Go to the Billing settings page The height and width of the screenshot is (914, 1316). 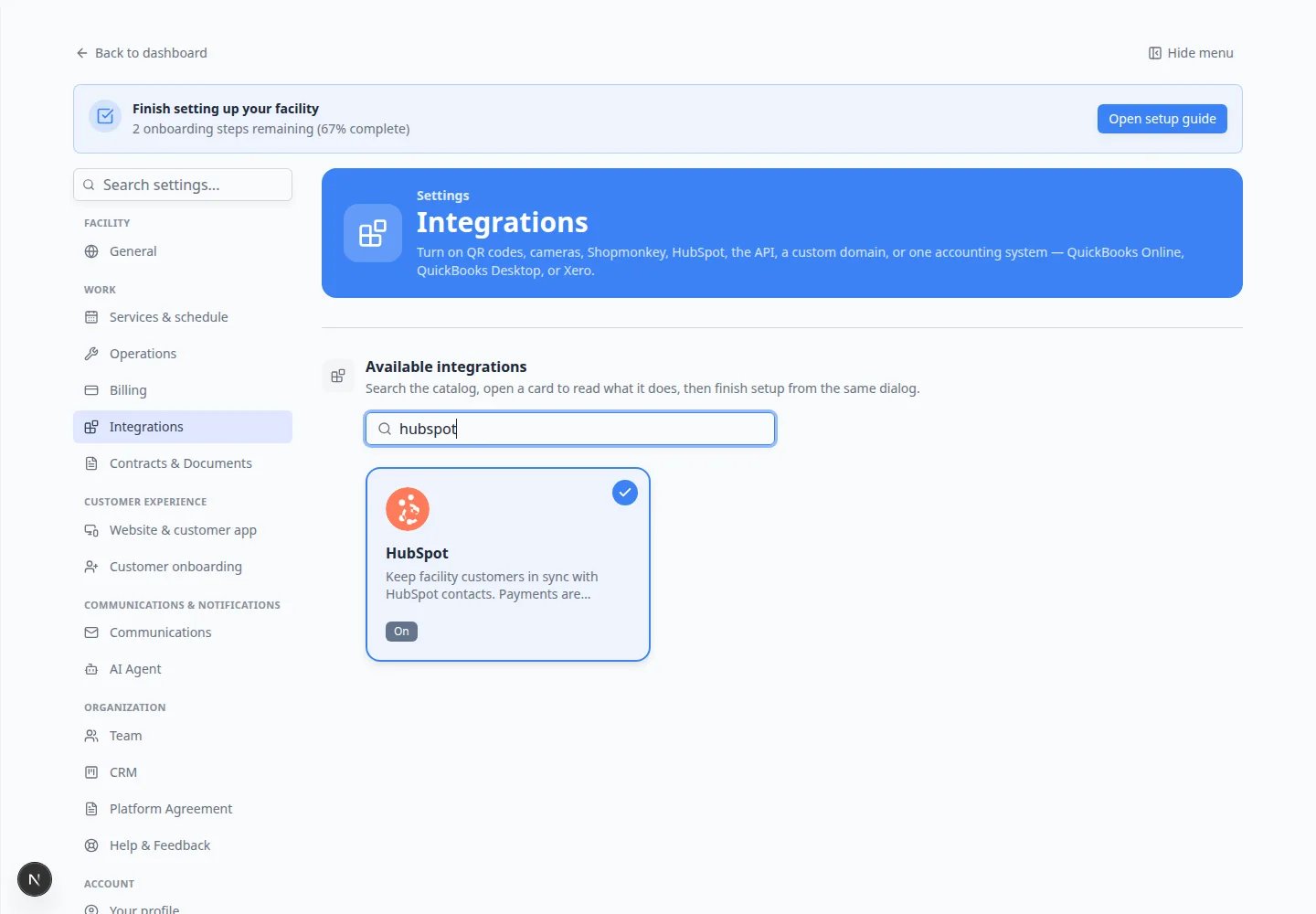click(183, 390)
